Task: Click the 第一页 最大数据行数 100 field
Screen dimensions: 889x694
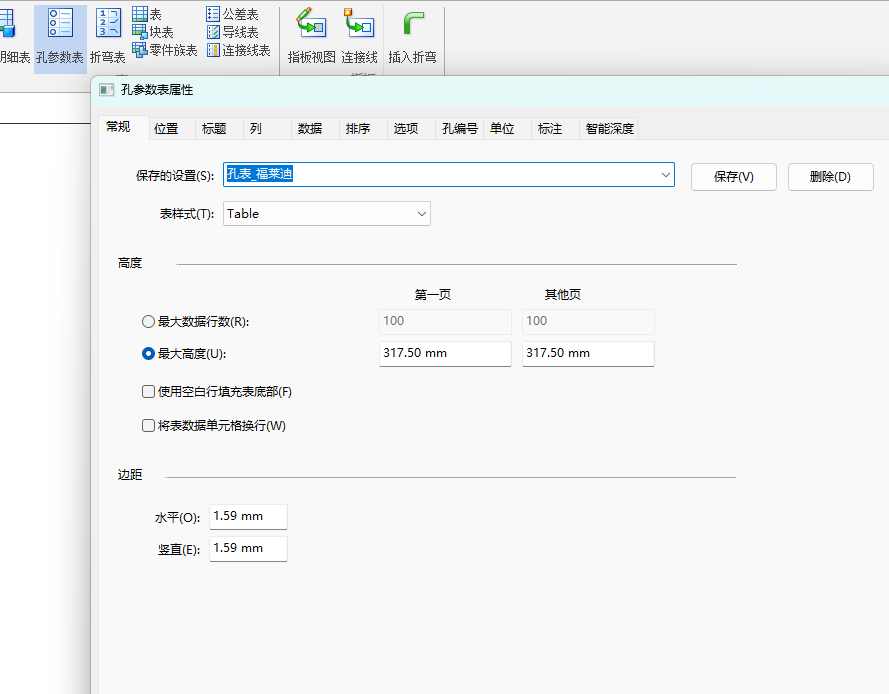Action: coord(445,321)
